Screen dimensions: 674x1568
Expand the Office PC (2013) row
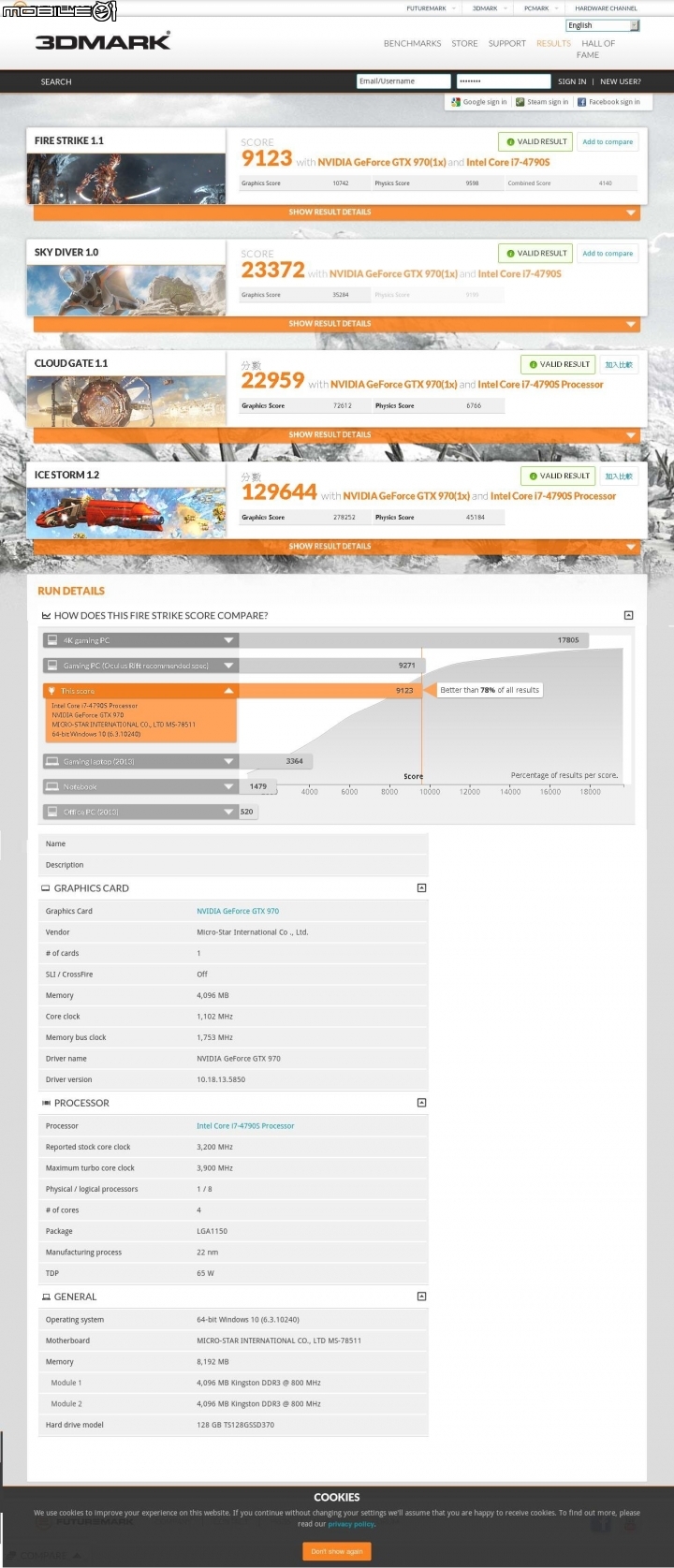click(140, 812)
